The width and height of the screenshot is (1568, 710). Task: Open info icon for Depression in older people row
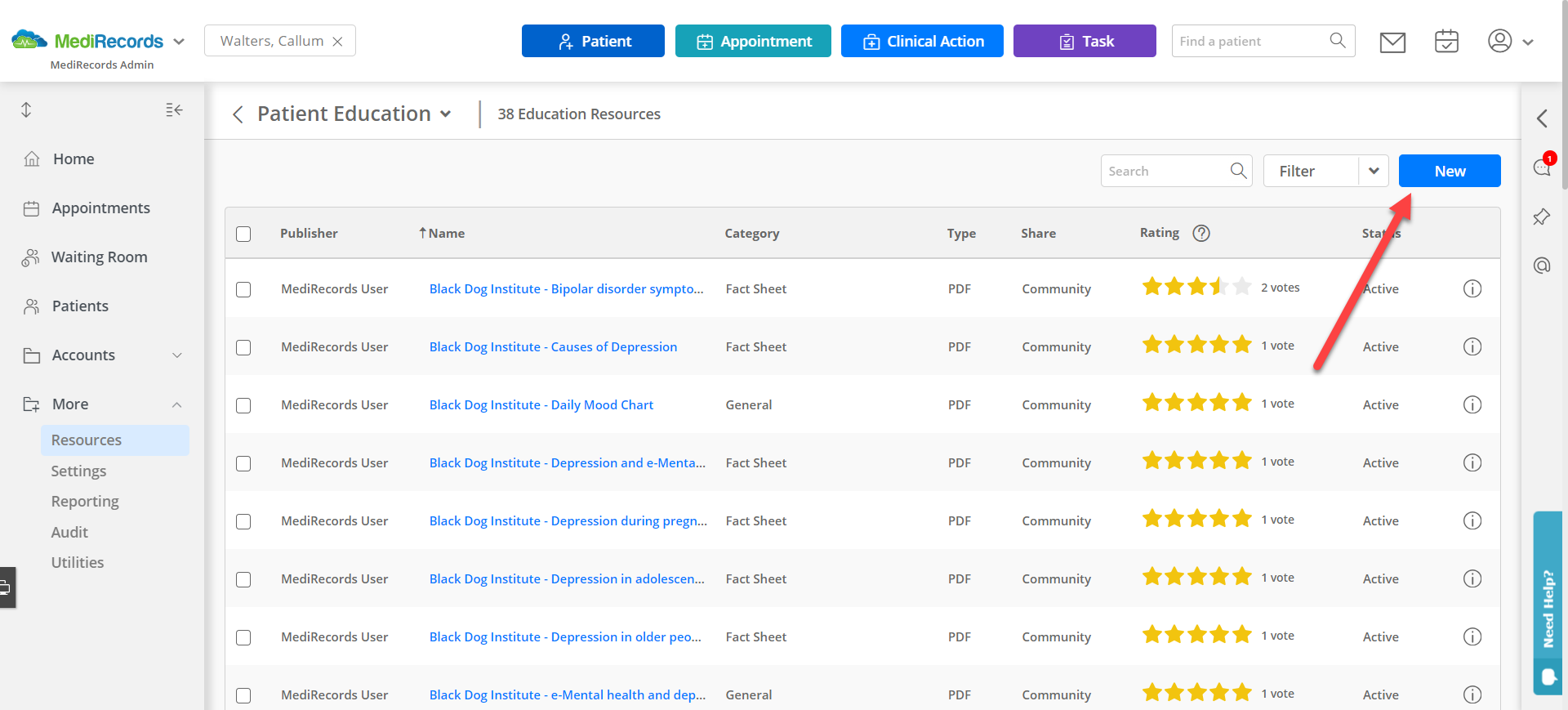[1472, 636]
